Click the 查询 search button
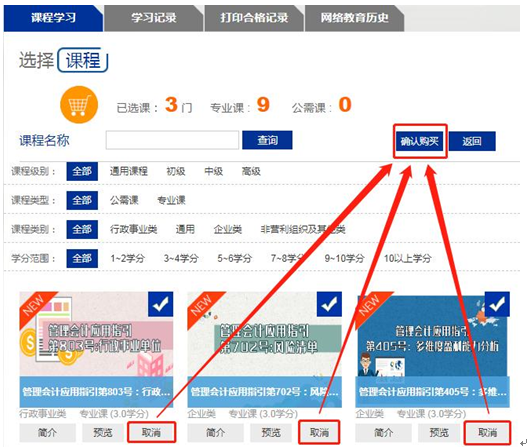Image resolution: width=528 pixels, height=447 pixels. (x=267, y=140)
